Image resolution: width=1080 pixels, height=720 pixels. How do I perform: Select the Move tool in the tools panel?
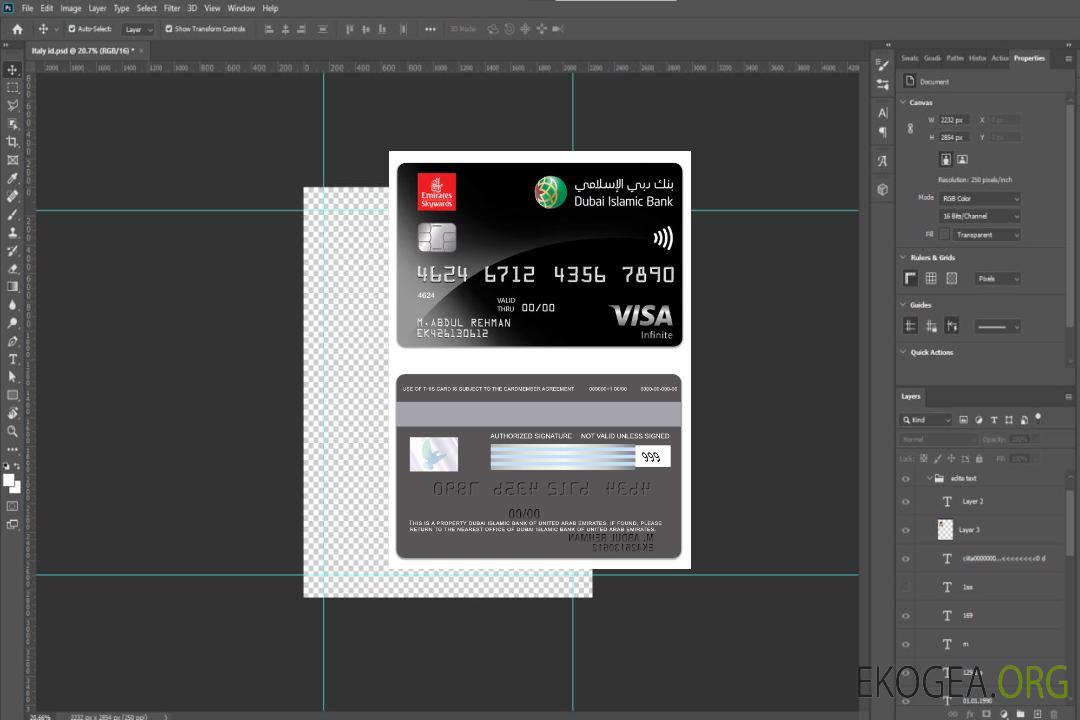click(12, 70)
